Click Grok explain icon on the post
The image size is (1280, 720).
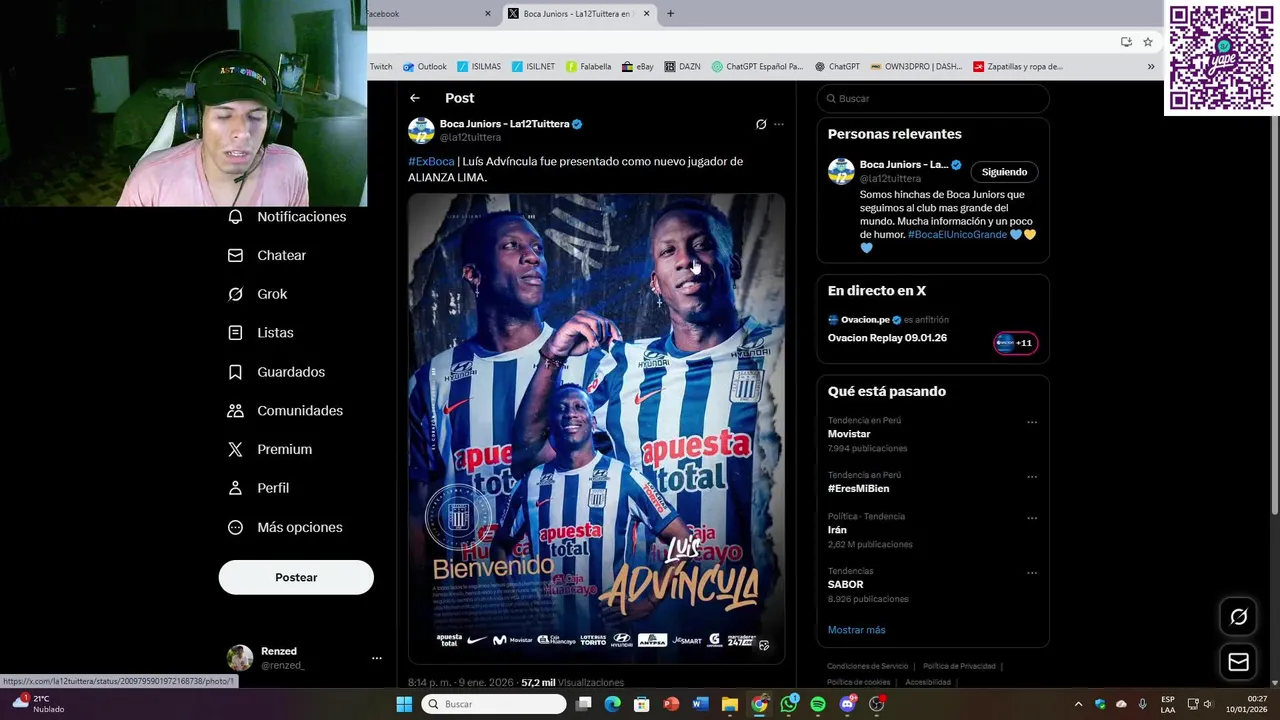pos(761,125)
